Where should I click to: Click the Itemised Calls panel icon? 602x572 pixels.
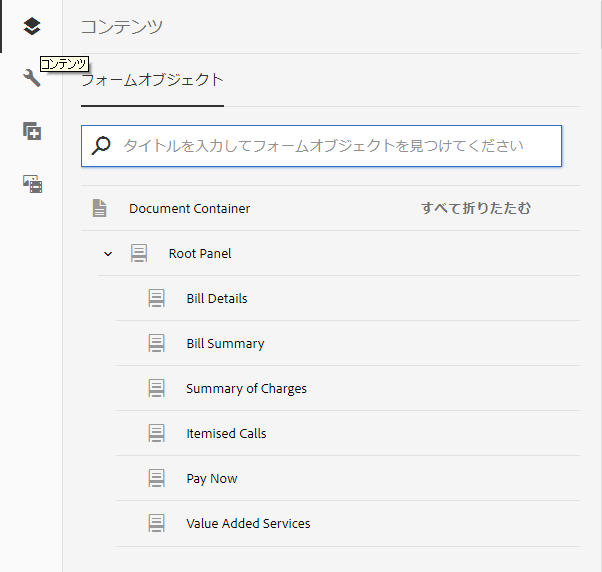[x=156, y=433]
